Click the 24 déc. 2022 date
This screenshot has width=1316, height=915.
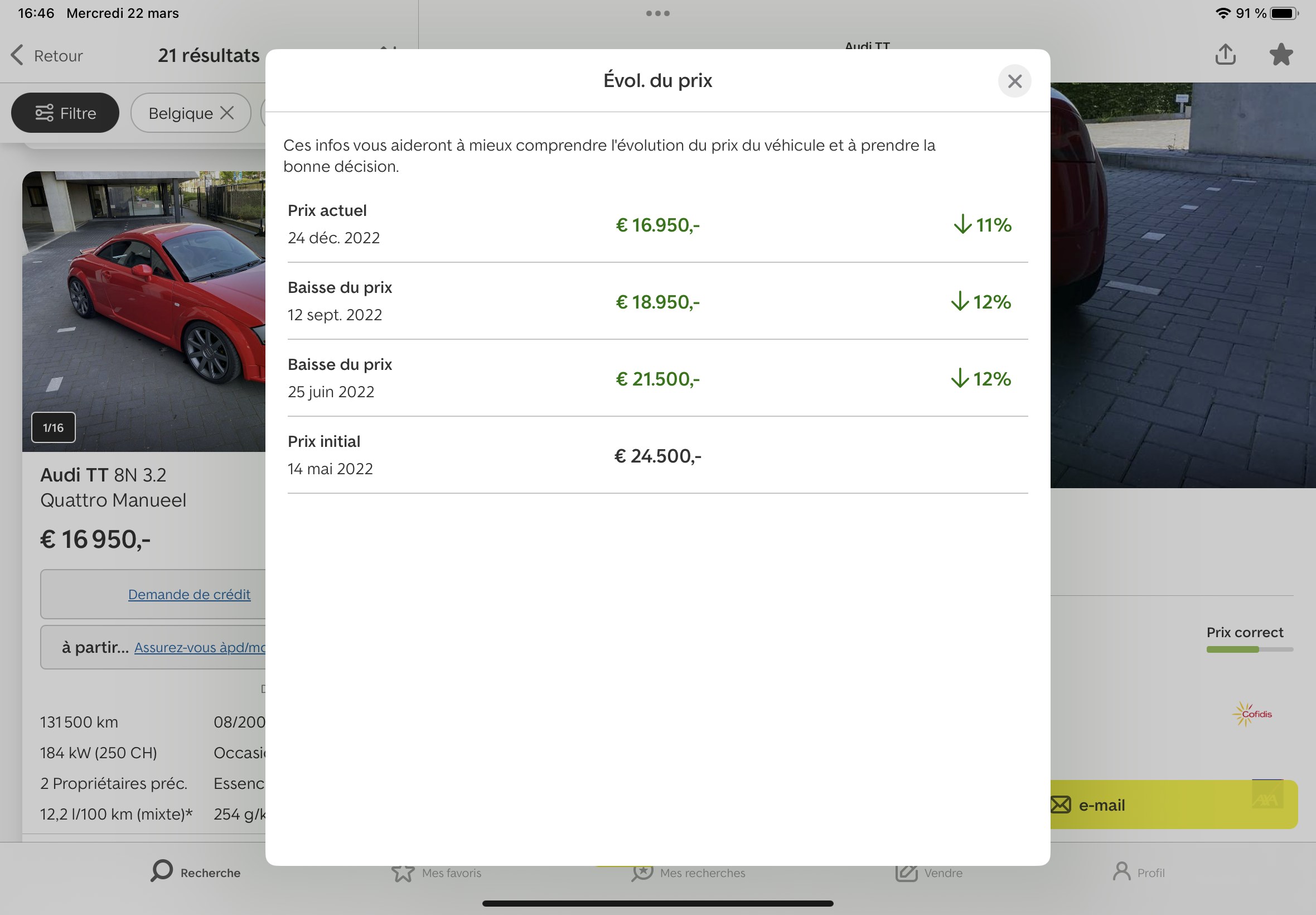click(334, 238)
